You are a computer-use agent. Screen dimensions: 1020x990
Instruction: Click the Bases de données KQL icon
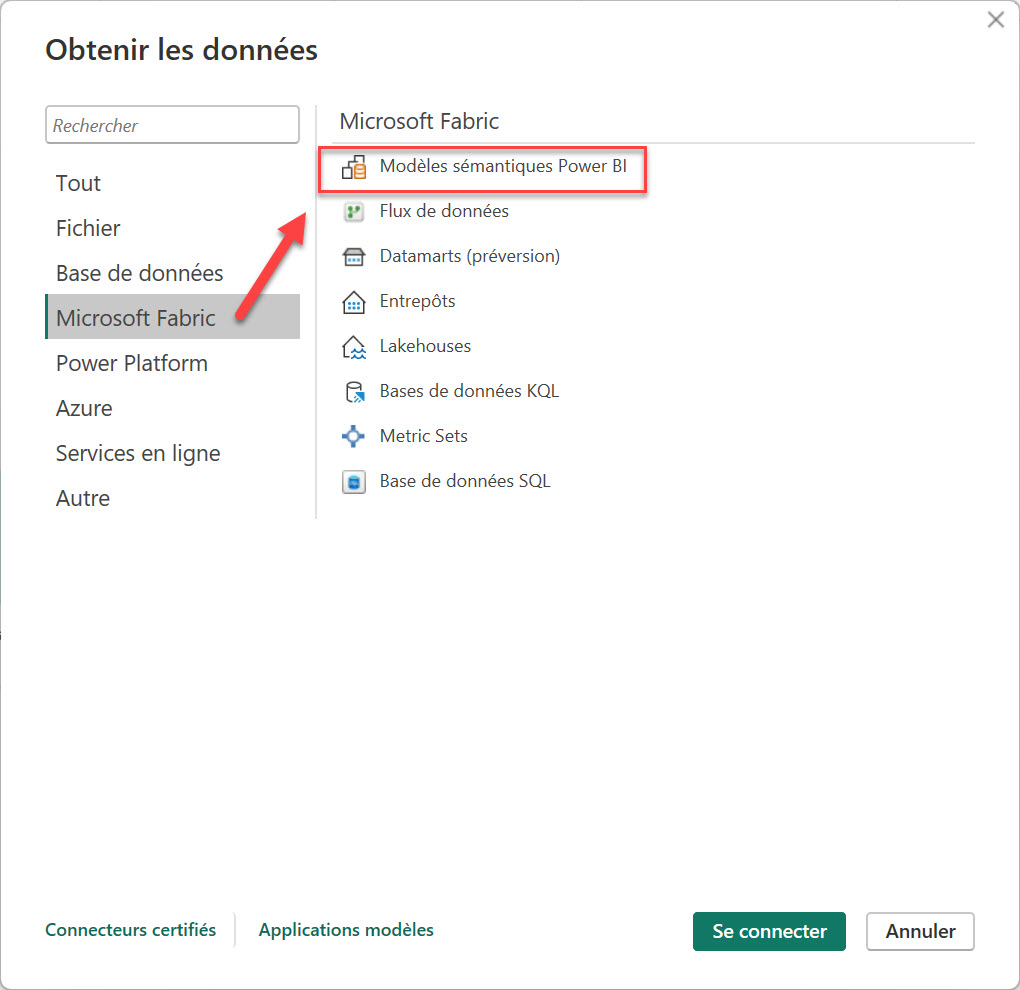pyautogui.click(x=354, y=392)
